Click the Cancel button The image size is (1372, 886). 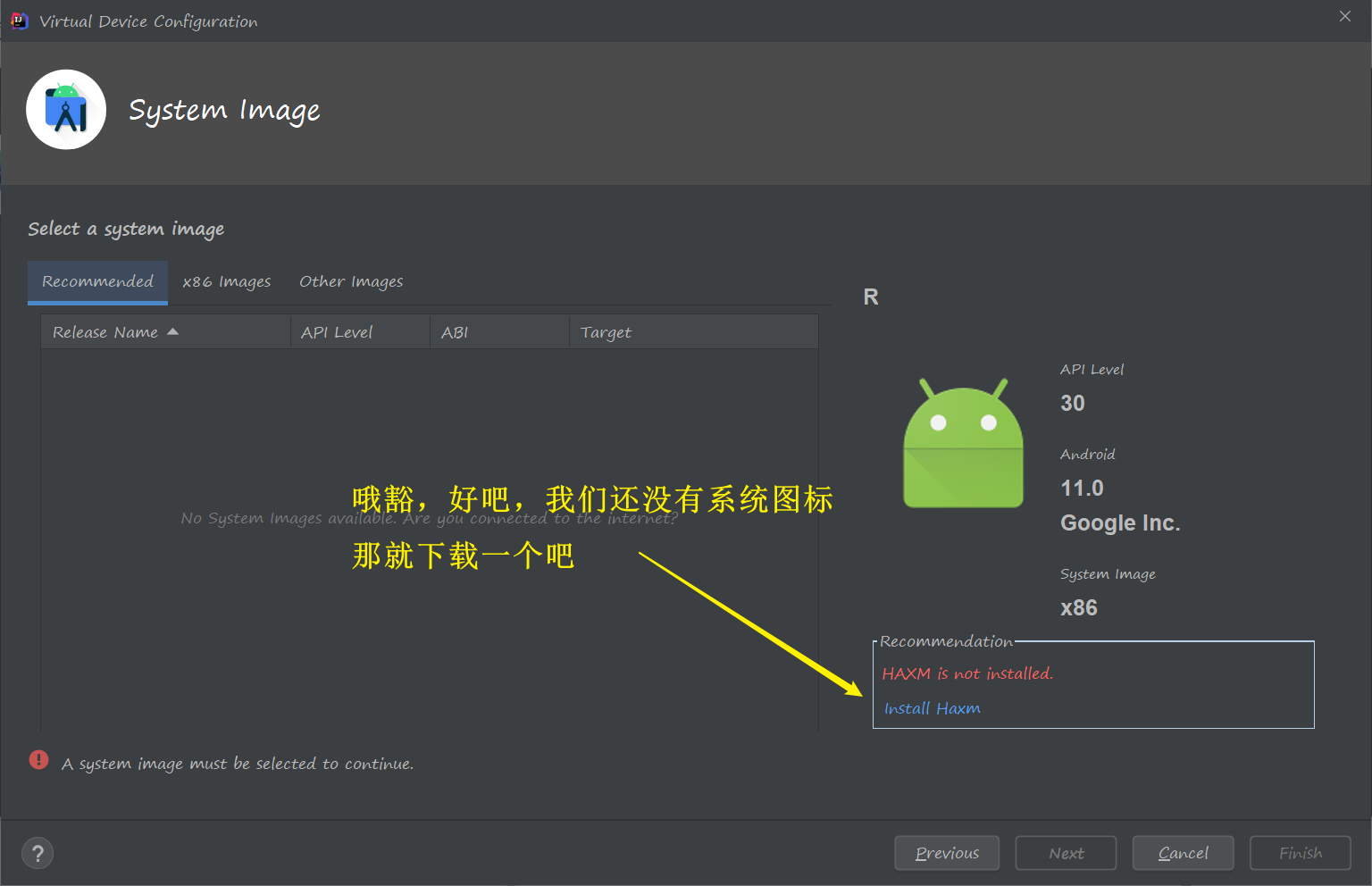point(1184,853)
